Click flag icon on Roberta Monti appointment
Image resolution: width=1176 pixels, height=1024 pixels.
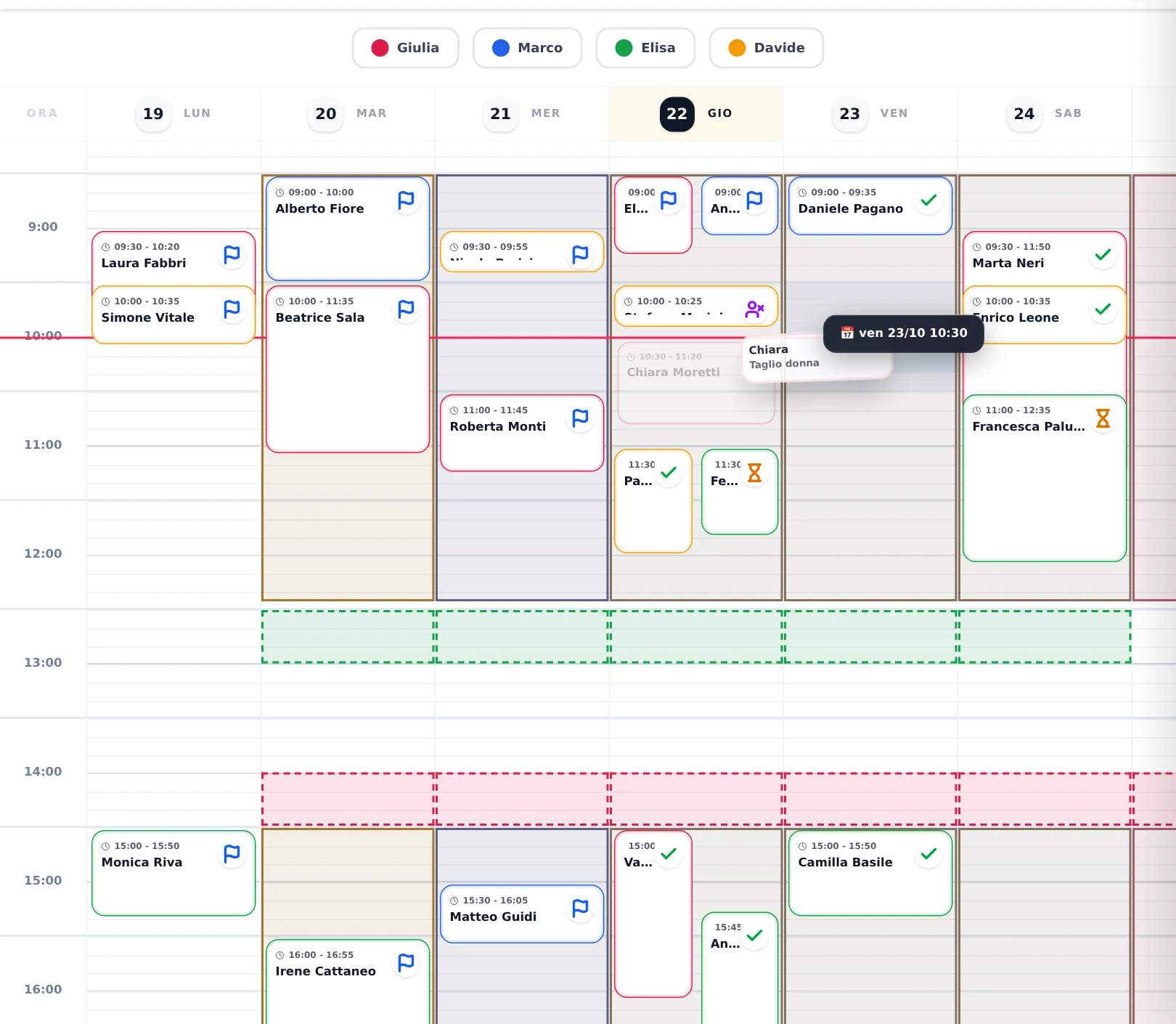tap(581, 418)
